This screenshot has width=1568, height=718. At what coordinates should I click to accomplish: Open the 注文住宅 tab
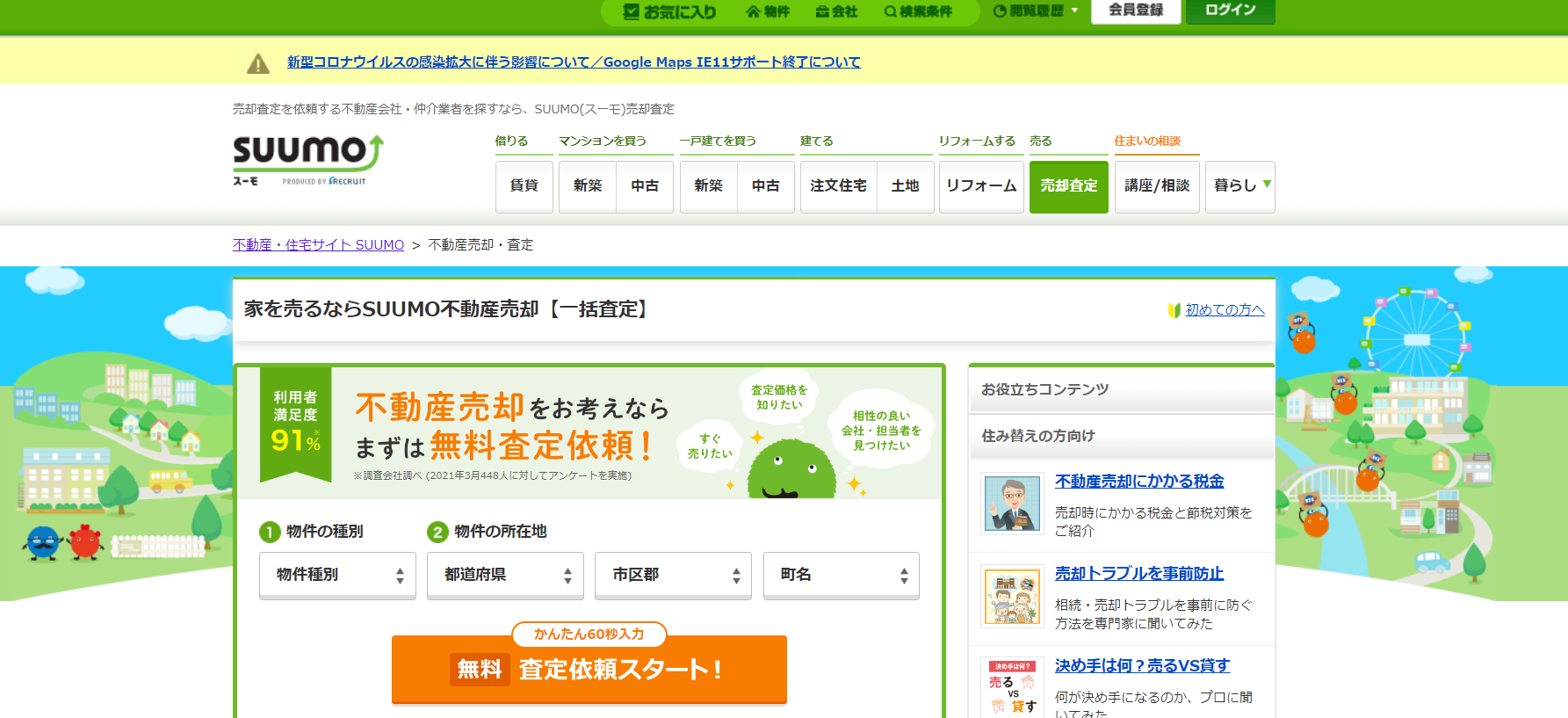click(x=838, y=186)
